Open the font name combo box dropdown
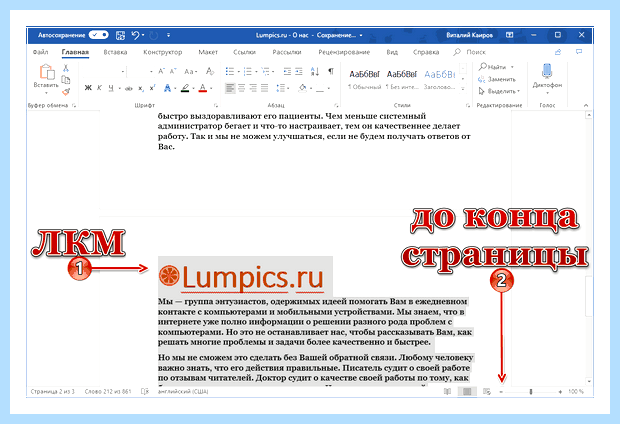 [x=123, y=72]
